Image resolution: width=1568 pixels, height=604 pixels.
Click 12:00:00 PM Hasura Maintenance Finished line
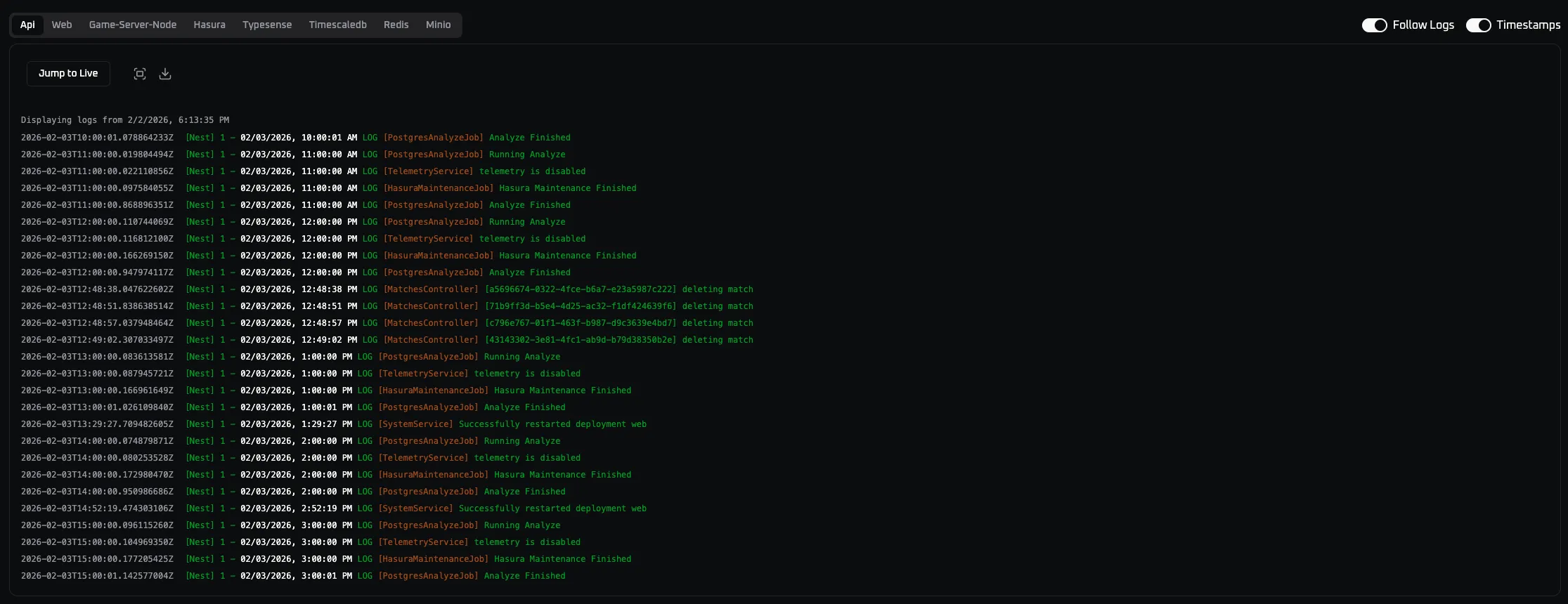[x=329, y=256]
